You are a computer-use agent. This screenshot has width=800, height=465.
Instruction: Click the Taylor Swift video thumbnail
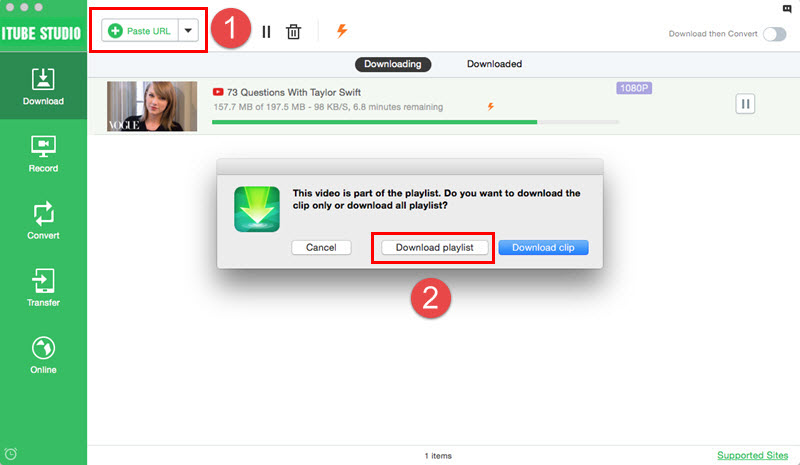coord(152,106)
